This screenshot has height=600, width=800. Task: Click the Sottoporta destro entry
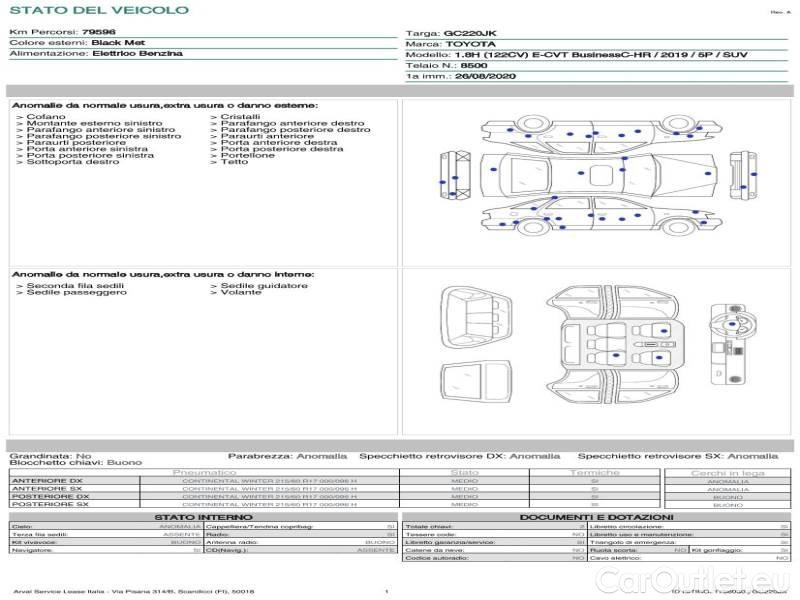(x=72, y=162)
